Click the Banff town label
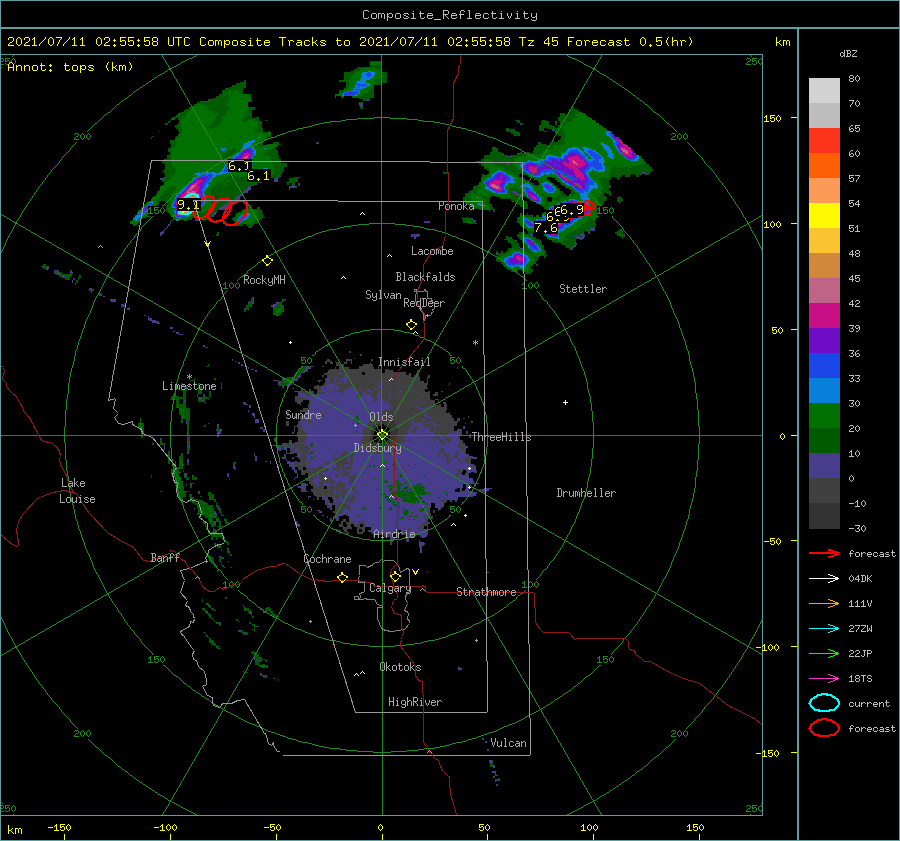 coord(165,558)
